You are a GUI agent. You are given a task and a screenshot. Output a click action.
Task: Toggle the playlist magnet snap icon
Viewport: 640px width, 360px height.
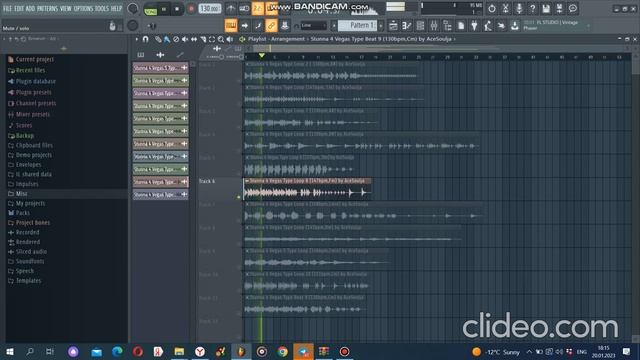tap(146, 39)
